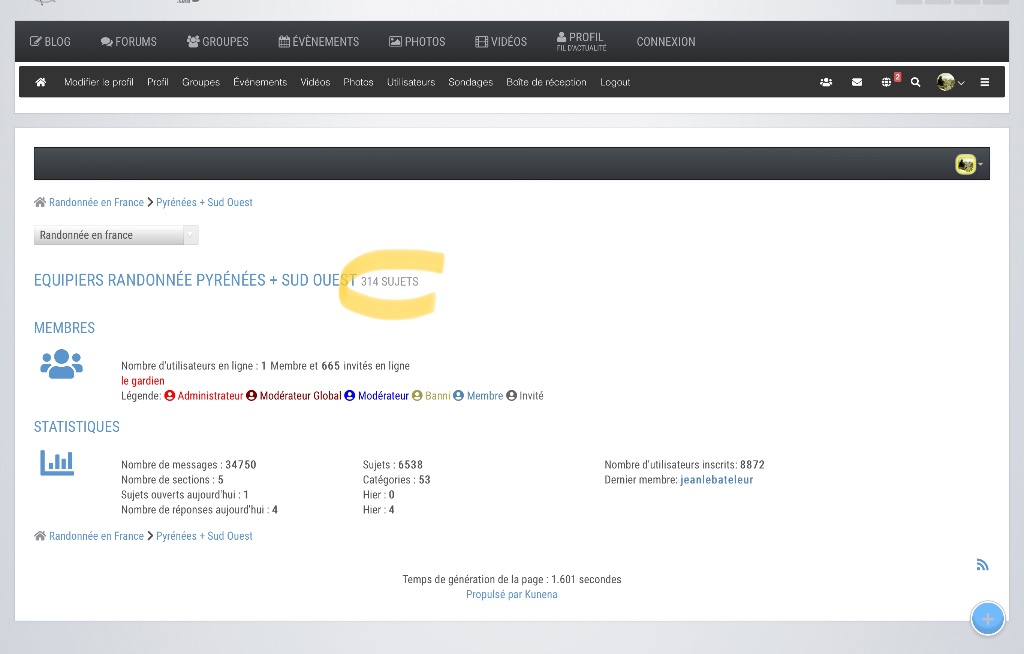Open the hamburger menu icon
Screen dimensions: 1024x654
(x=985, y=82)
